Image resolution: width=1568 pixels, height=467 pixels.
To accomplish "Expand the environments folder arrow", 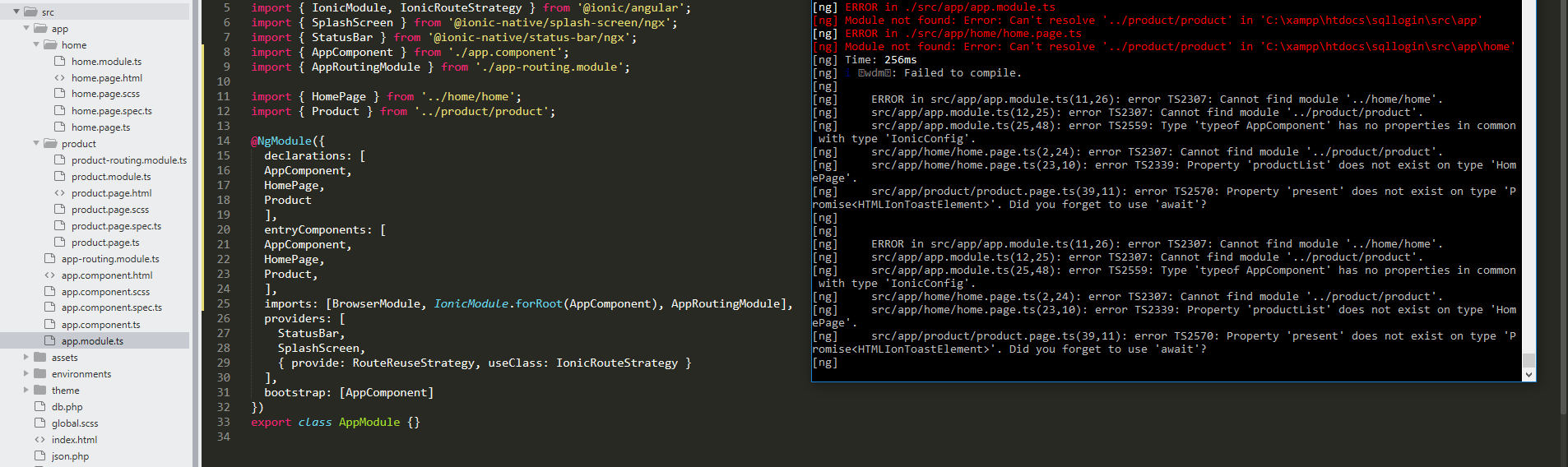I will pos(26,373).
